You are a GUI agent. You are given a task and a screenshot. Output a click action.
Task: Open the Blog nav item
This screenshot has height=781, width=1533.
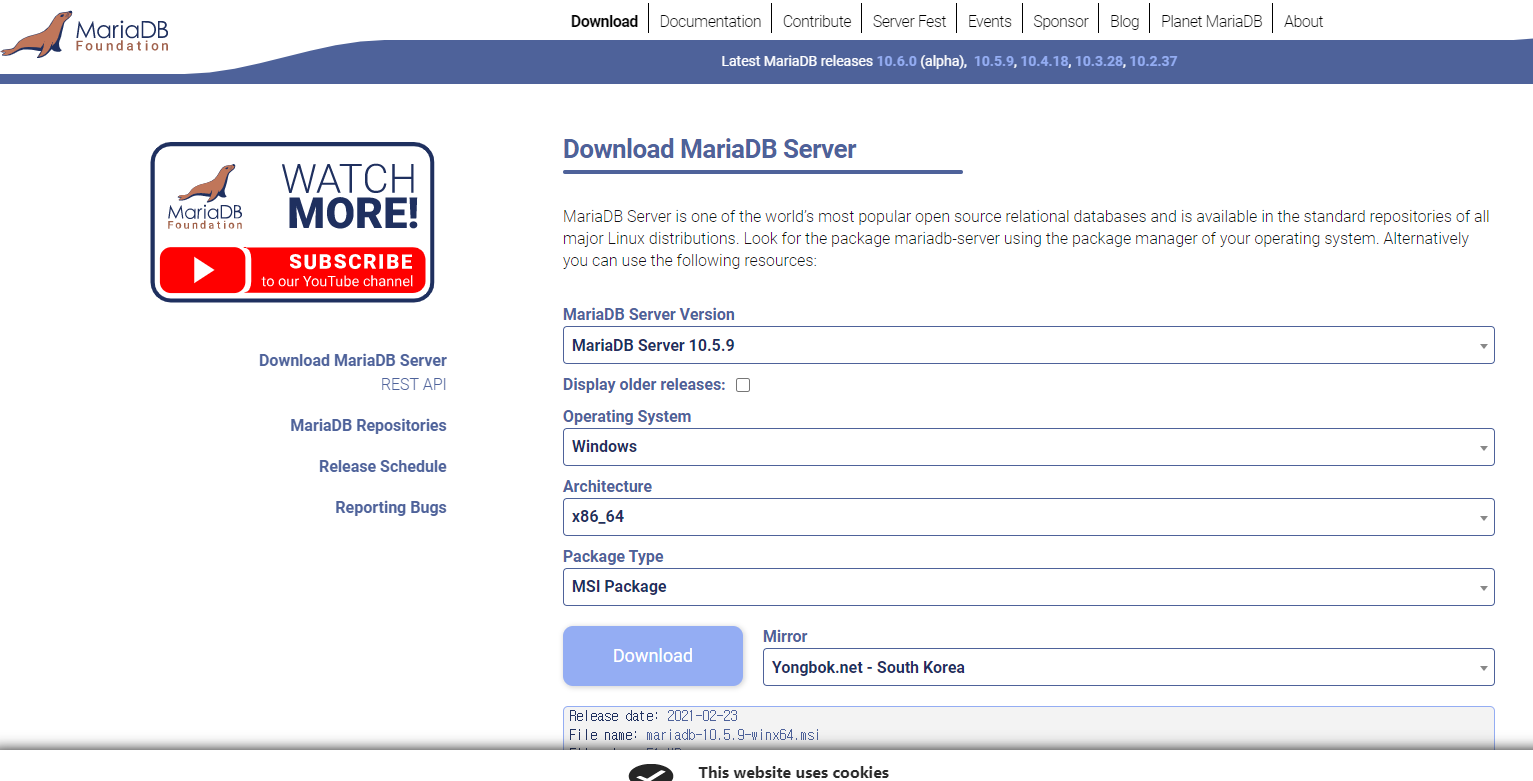click(x=1124, y=21)
